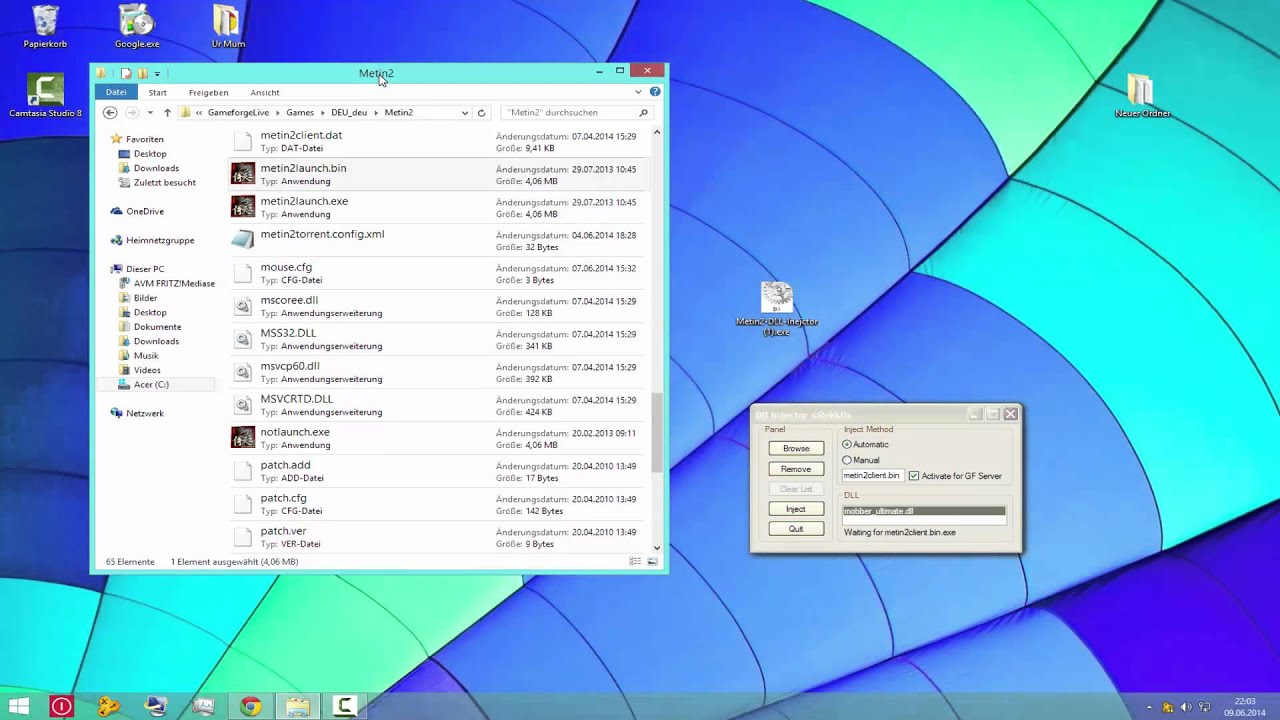Screen dimensions: 1280x720
Task: Click the Explorer forward arrow button
Action: click(x=131, y=113)
